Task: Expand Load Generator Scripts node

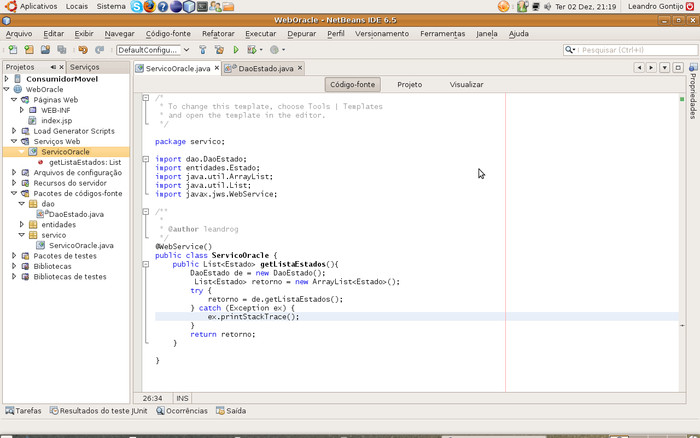Action: pyautogui.click(x=14, y=131)
